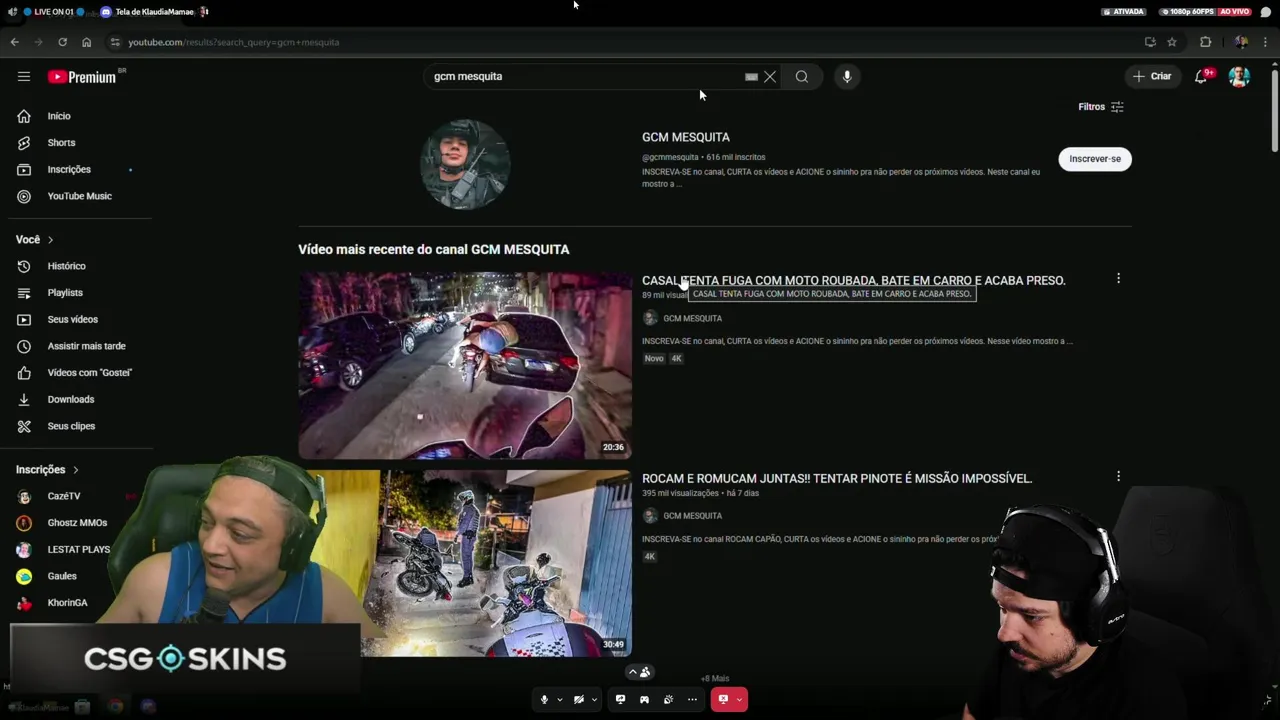Image resolution: width=1280 pixels, height=720 pixels.
Task: Open channel name under second video
Action: coord(692,516)
